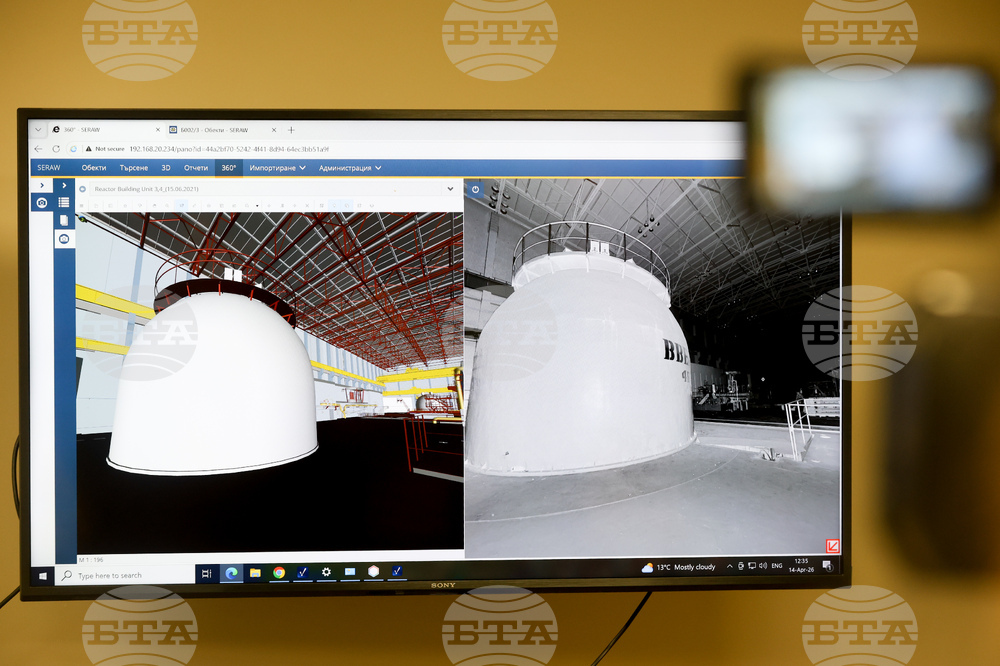Open the small black arrow dropdown in viewer toolbar
Screen dimensions: 1000x666
pos(257,205)
